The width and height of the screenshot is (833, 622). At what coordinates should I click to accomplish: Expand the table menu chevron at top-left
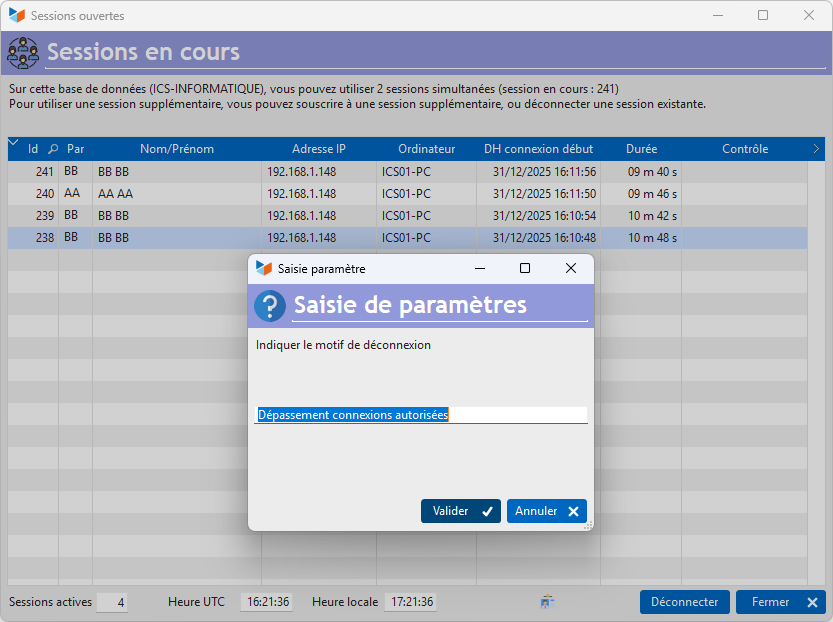click(13, 145)
